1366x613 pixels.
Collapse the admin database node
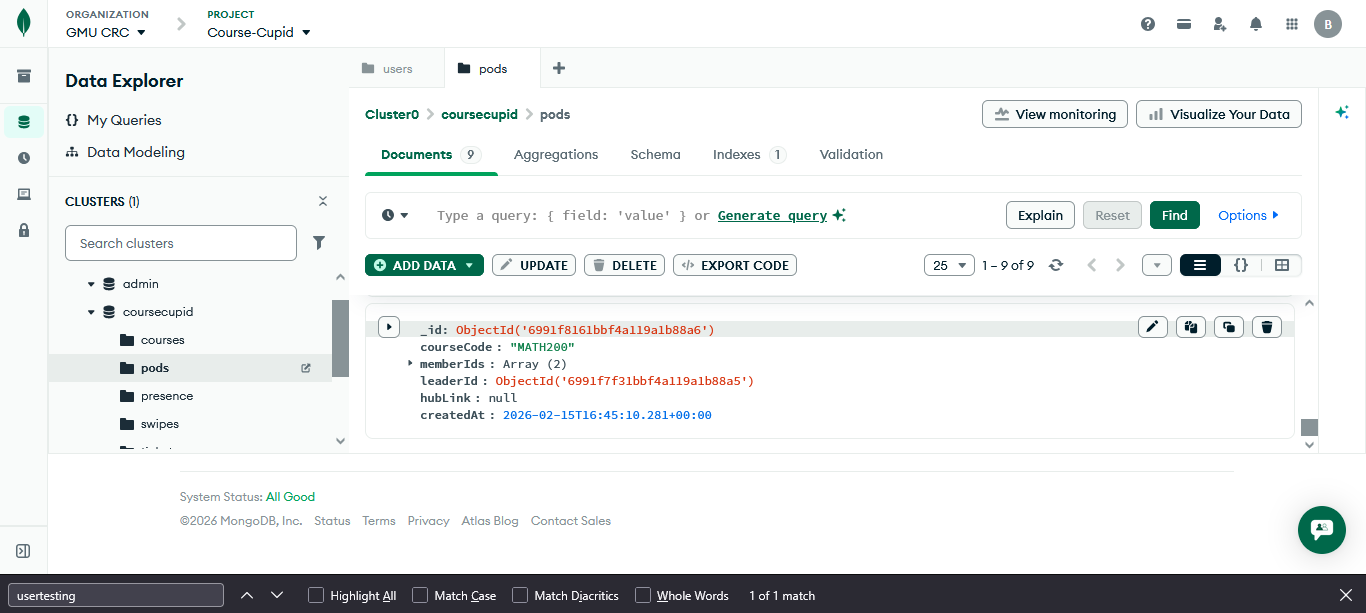pyautogui.click(x=92, y=284)
